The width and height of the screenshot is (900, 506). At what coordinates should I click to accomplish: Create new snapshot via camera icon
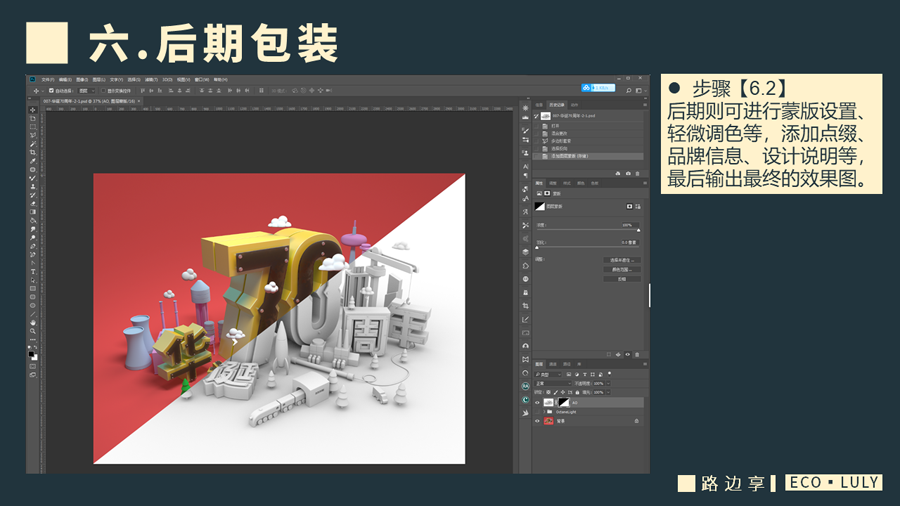click(x=628, y=173)
